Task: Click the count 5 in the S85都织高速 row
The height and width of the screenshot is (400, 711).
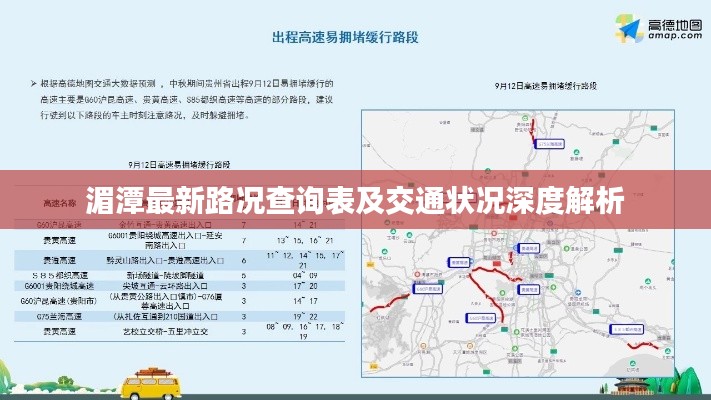Action: point(244,275)
